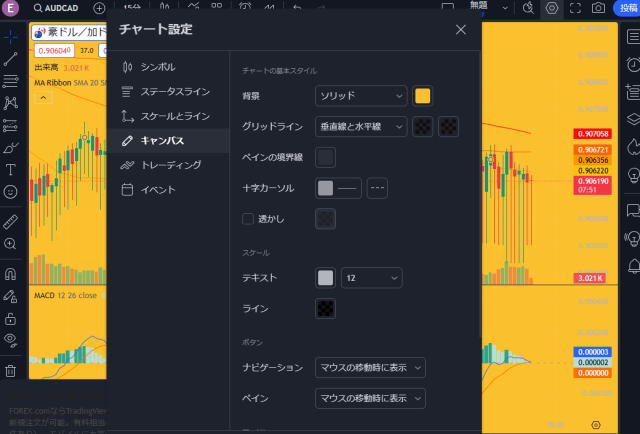Select the ruler measure tool

11,222
